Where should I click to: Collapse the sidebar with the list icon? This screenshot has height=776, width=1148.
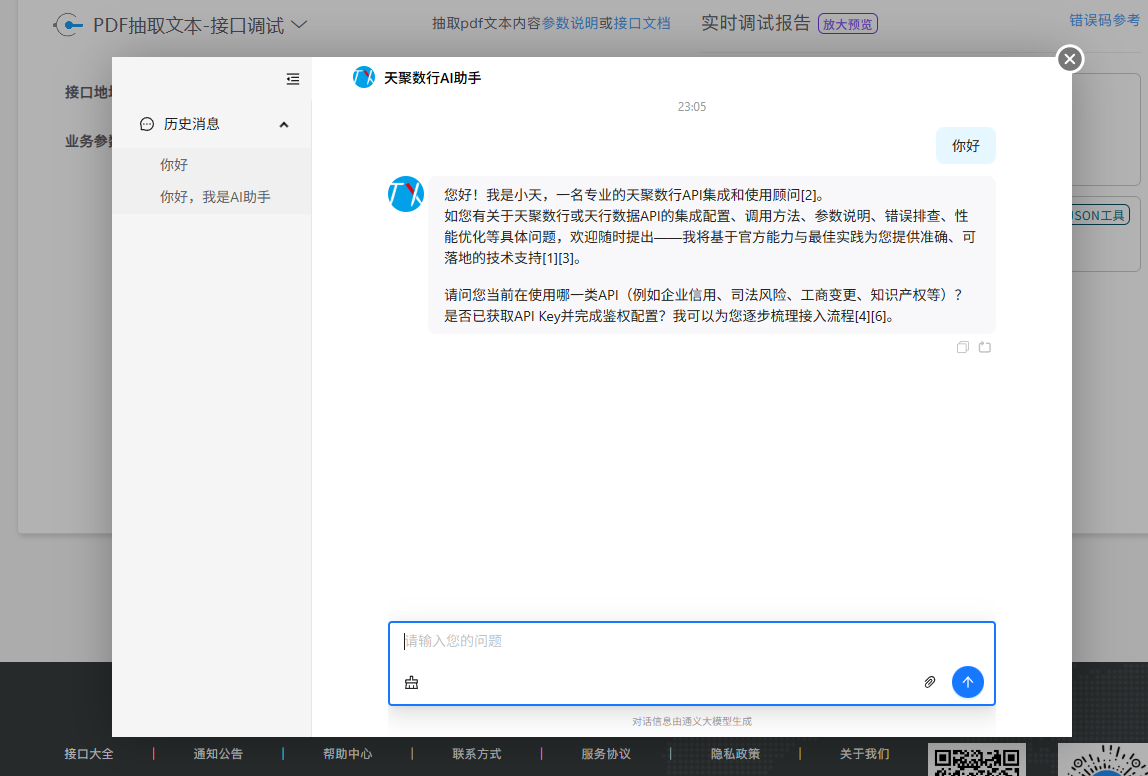click(292, 79)
